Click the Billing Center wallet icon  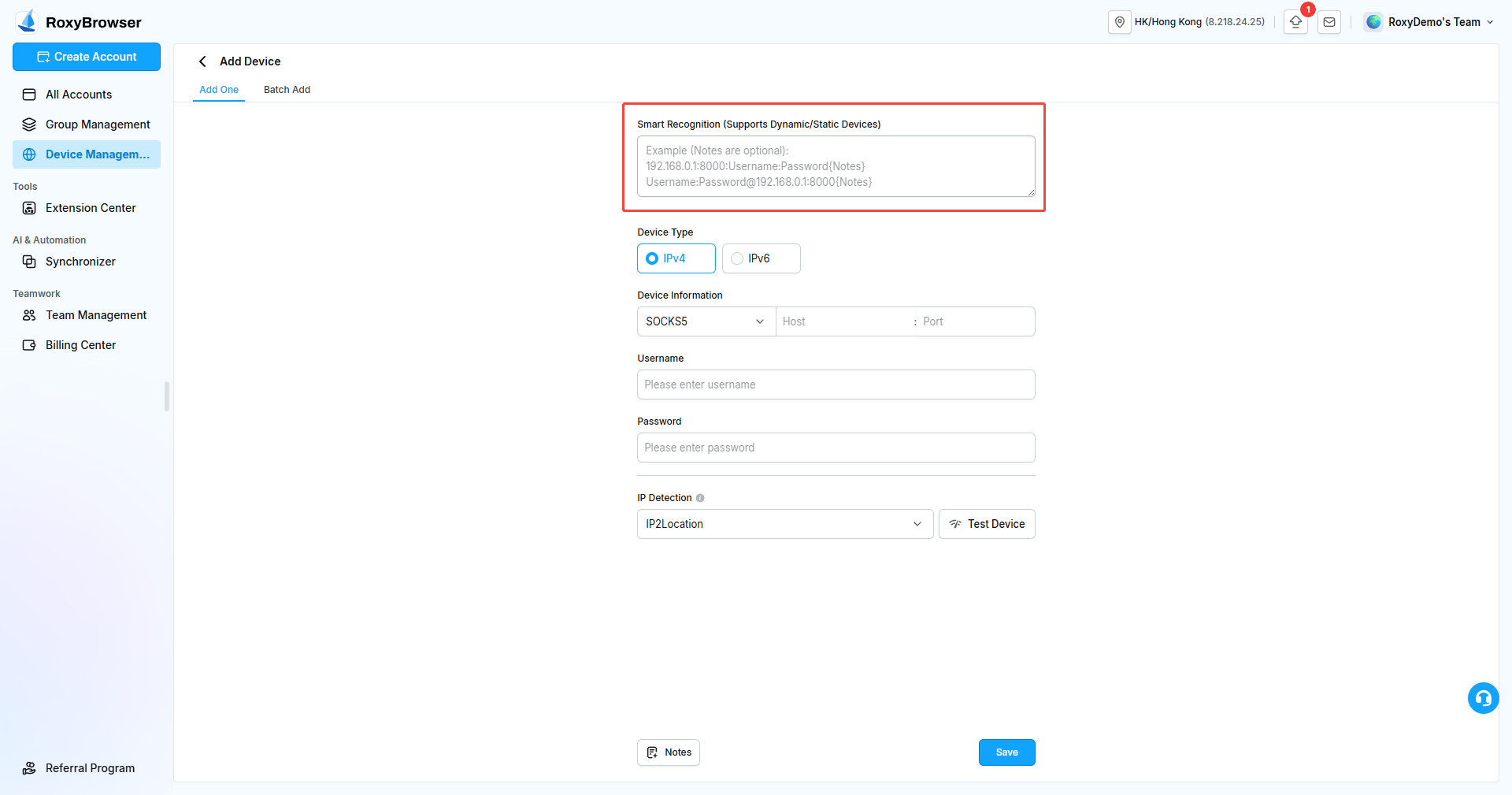tap(29, 345)
